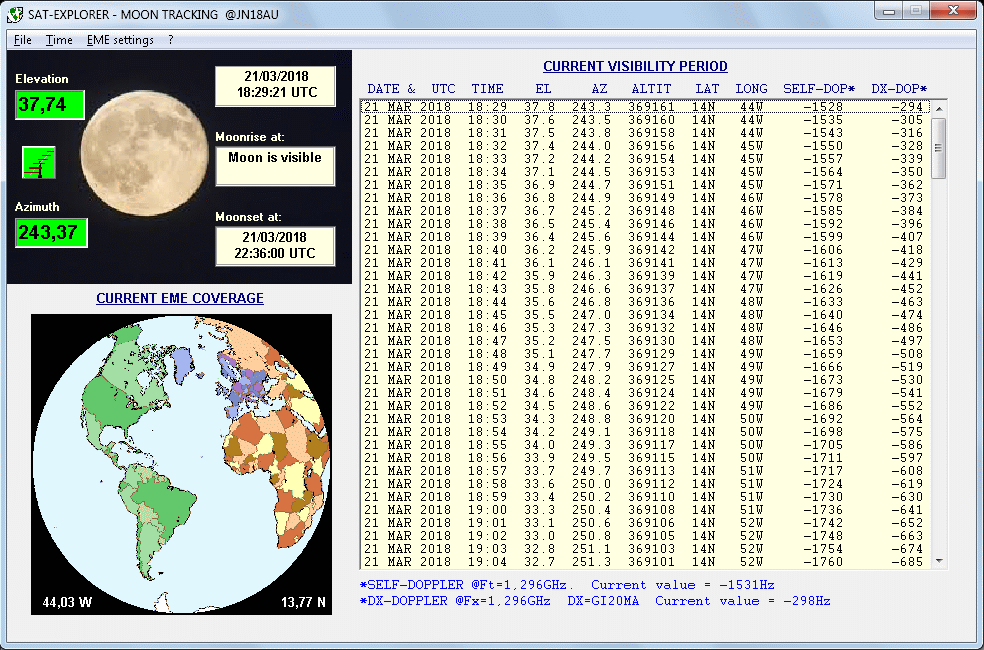Image resolution: width=984 pixels, height=650 pixels.
Task: Select the 19:04 row in visibility list
Action: click(645, 562)
